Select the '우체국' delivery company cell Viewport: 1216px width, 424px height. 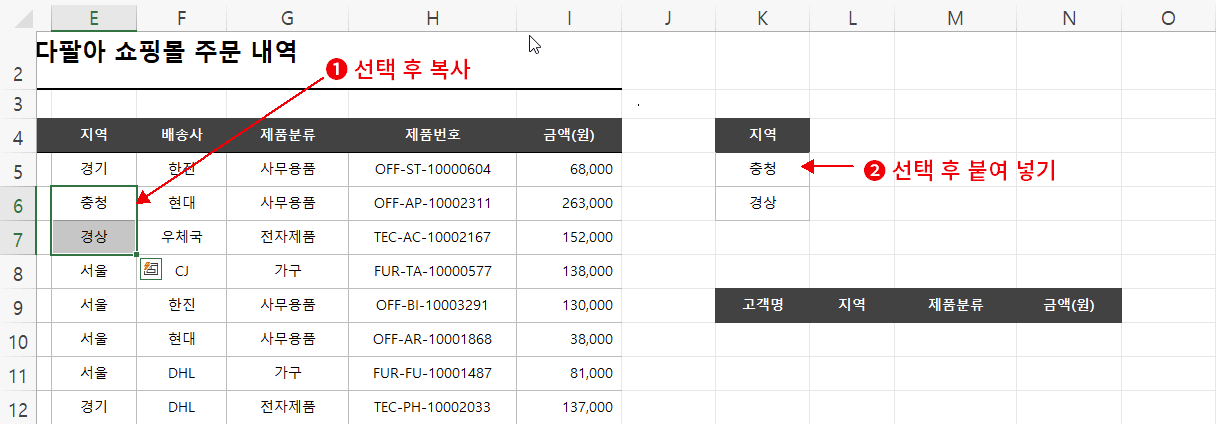pos(182,237)
